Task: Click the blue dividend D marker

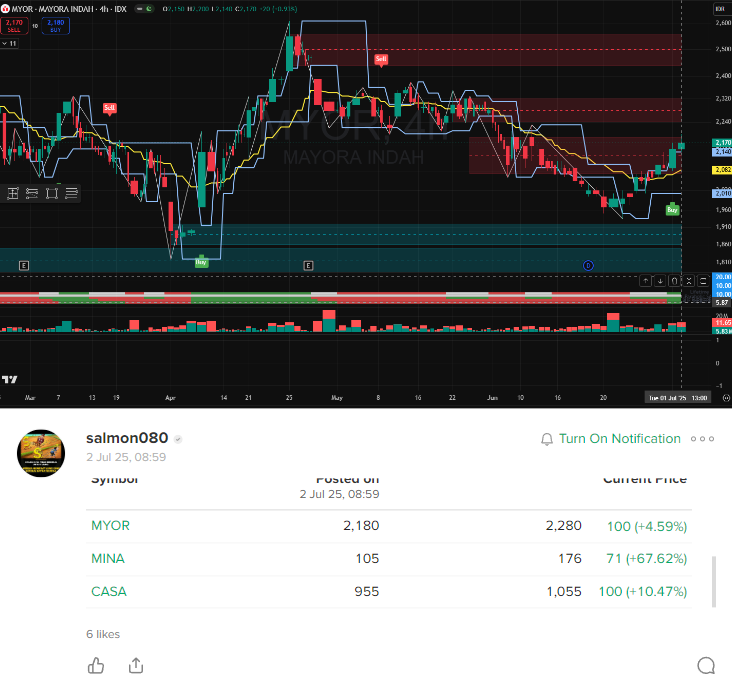Action: pos(588,265)
